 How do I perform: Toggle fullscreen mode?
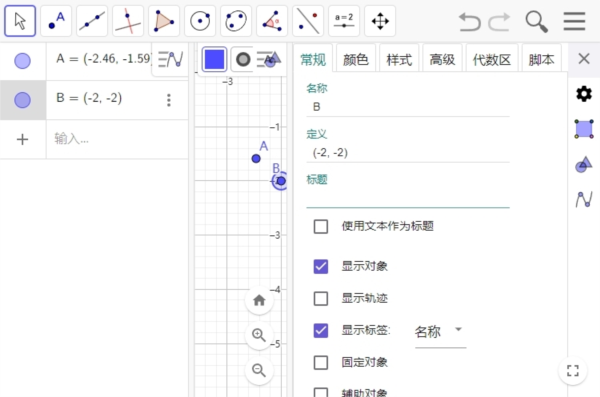pyautogui.click(x=572, y=370)
